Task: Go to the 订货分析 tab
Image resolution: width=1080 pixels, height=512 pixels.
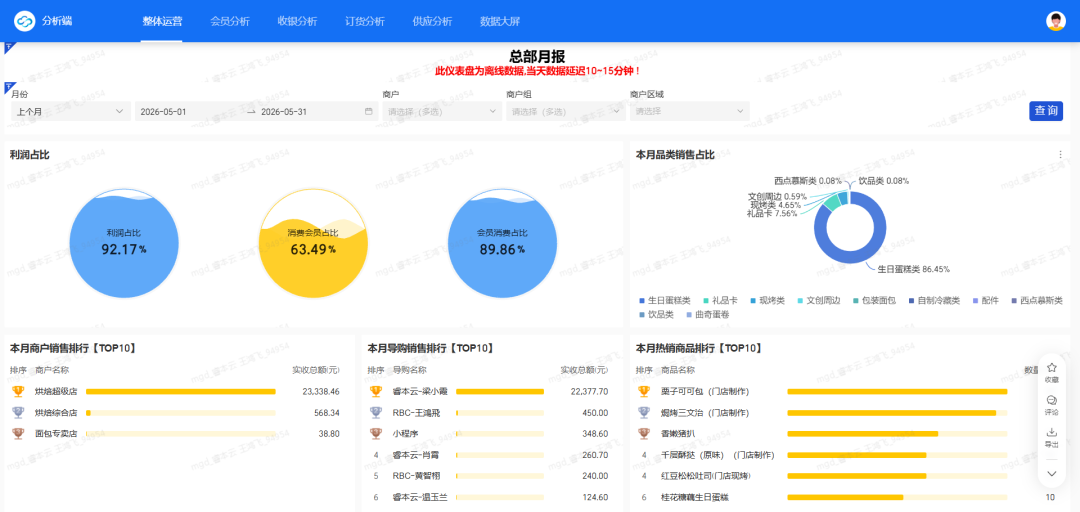Action: click(x=365, y=21)
